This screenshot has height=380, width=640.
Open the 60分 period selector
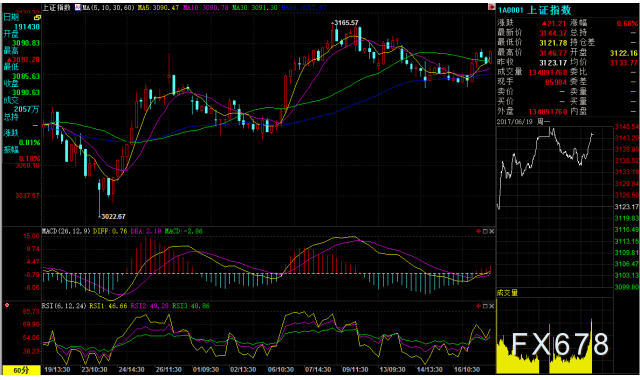(21, 370)
